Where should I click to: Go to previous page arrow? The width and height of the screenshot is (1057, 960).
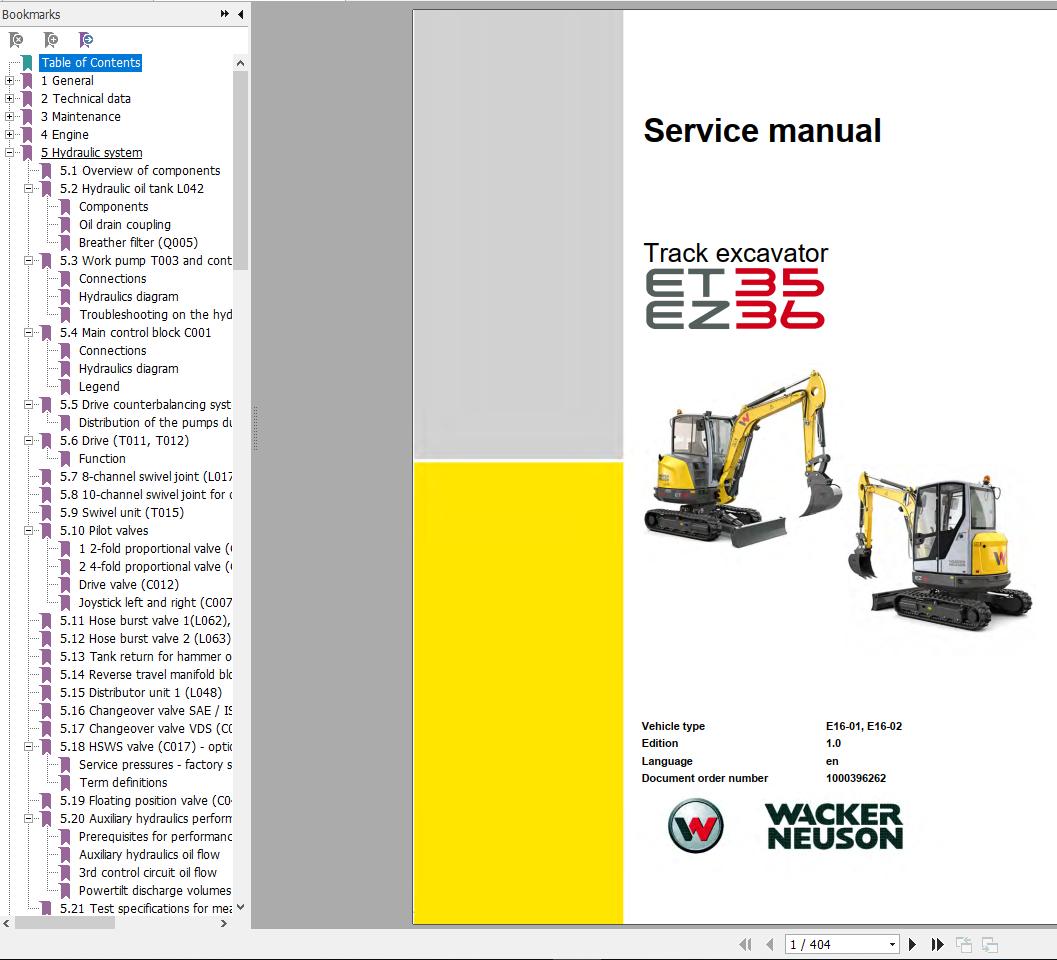pyautogui.click(x=769, y=944)
